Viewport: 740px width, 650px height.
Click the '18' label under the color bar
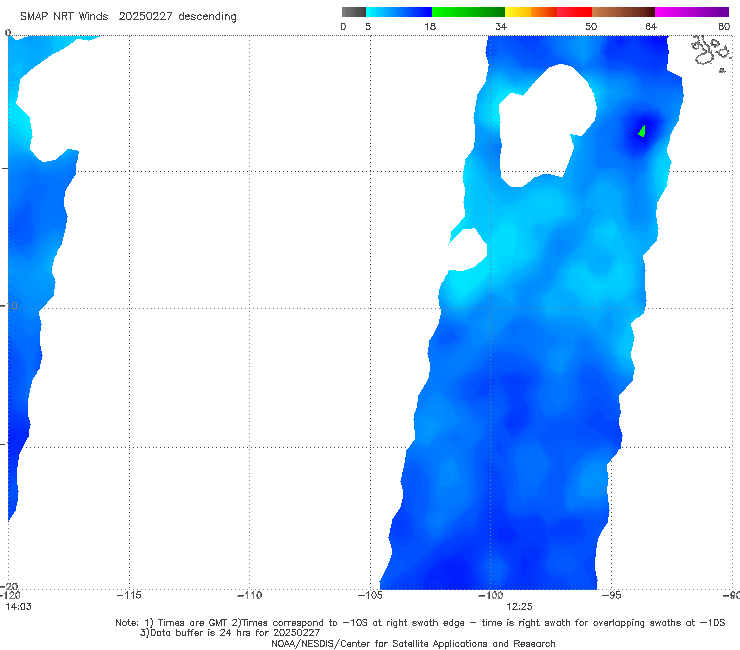tap(430, 26)
